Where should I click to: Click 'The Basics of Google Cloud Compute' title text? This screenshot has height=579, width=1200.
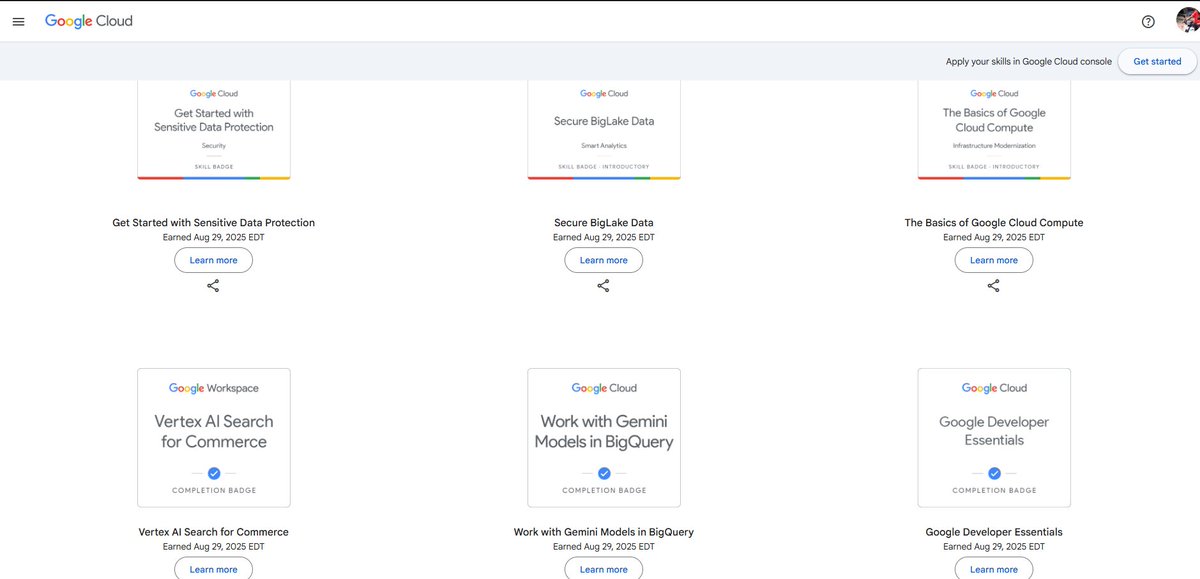[x=994, y=223]
